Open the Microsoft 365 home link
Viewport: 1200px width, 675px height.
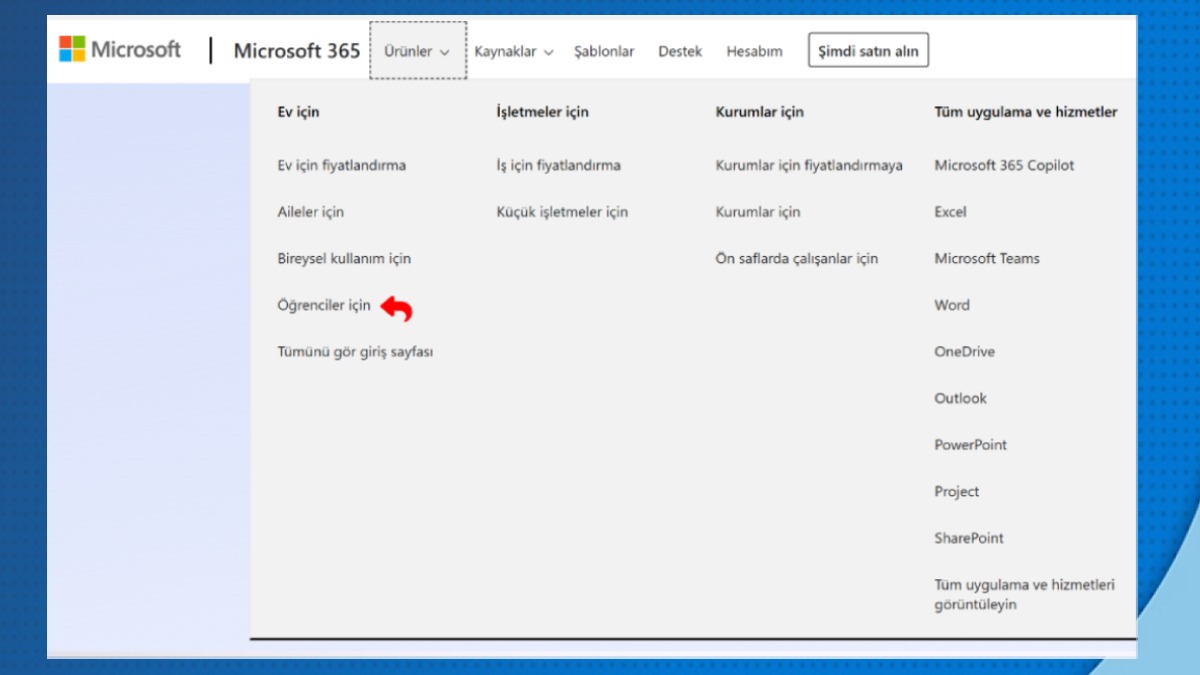point(296,51)
